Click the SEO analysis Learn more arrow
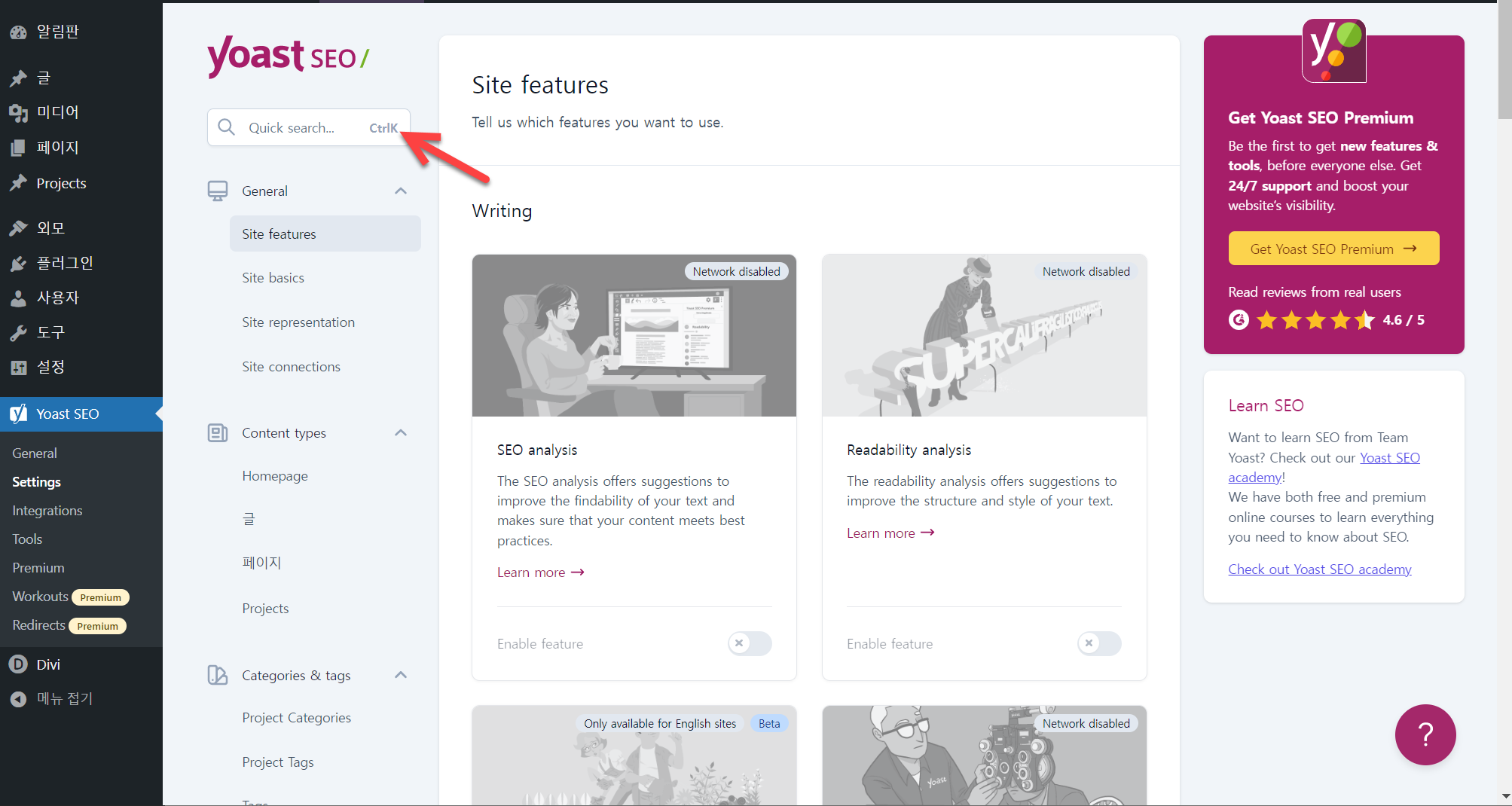This screenshot has height=806, width=1512. click(x=578, y=572)
